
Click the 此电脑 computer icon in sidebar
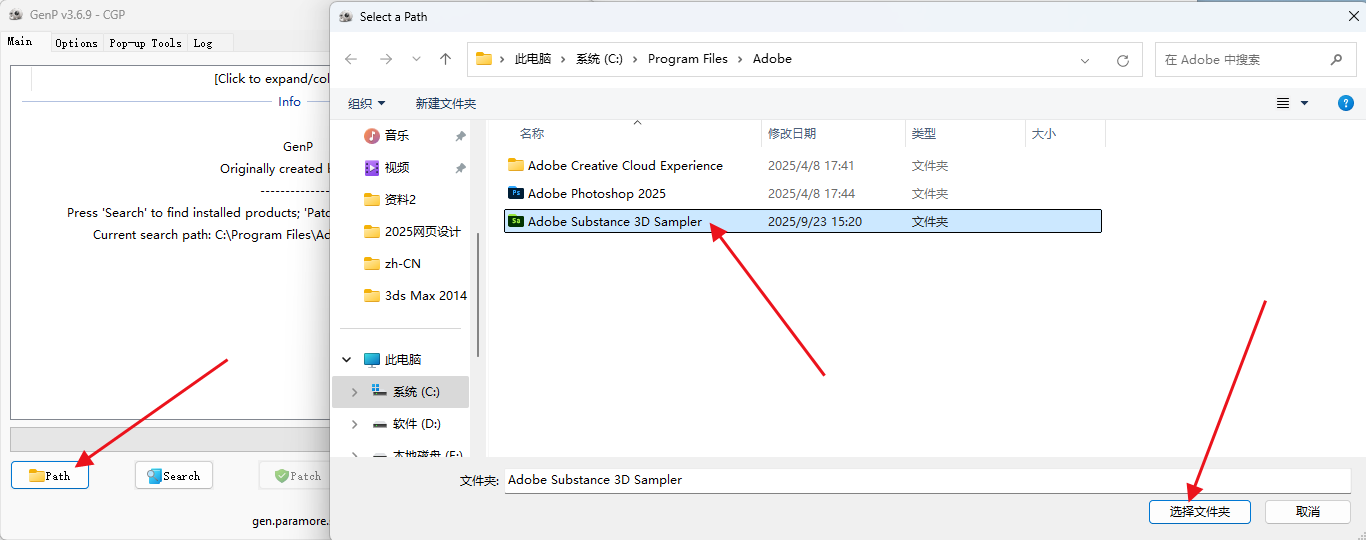[x=372, y=360]
